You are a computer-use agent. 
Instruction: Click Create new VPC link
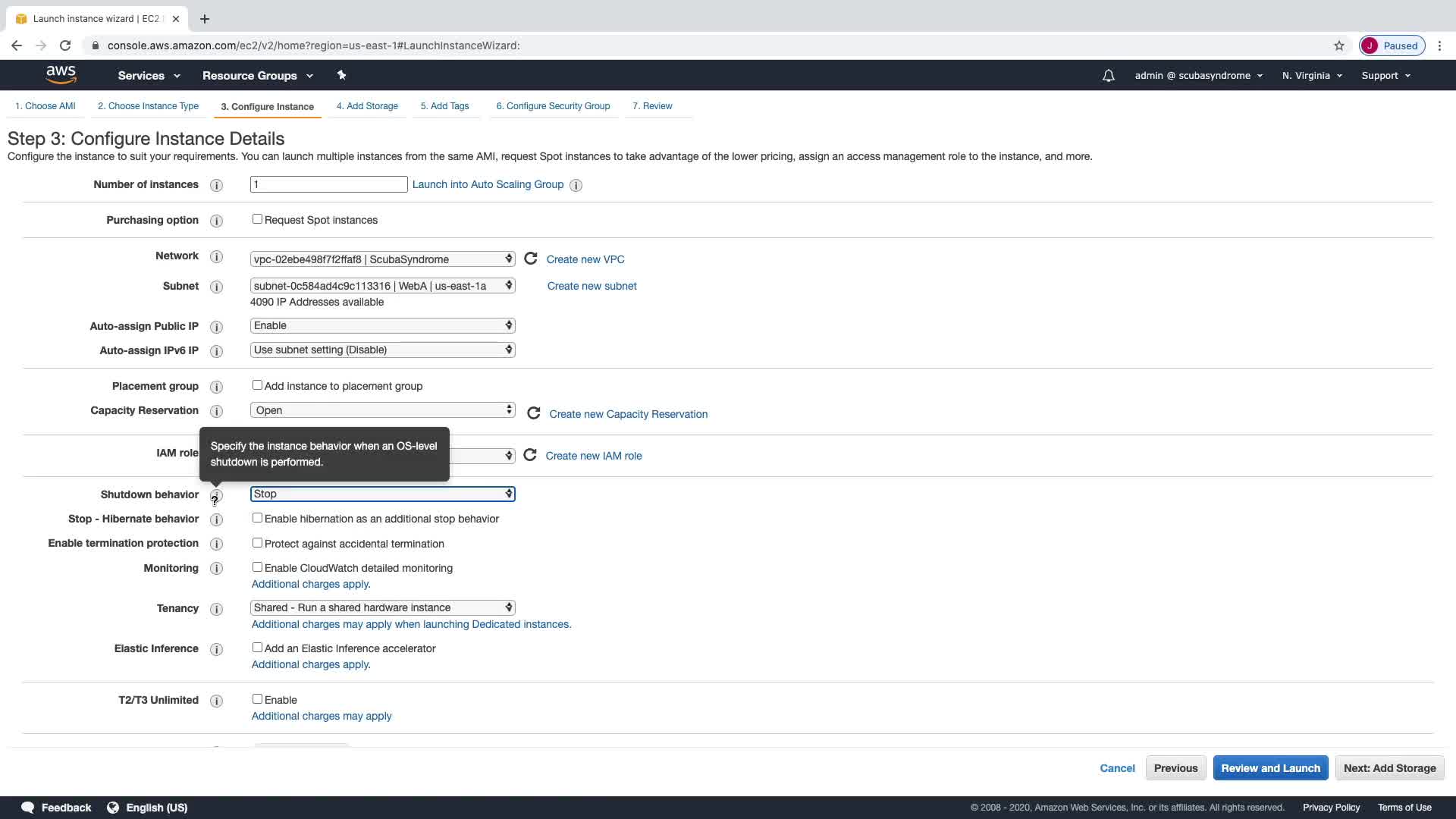tap(585, 259)
